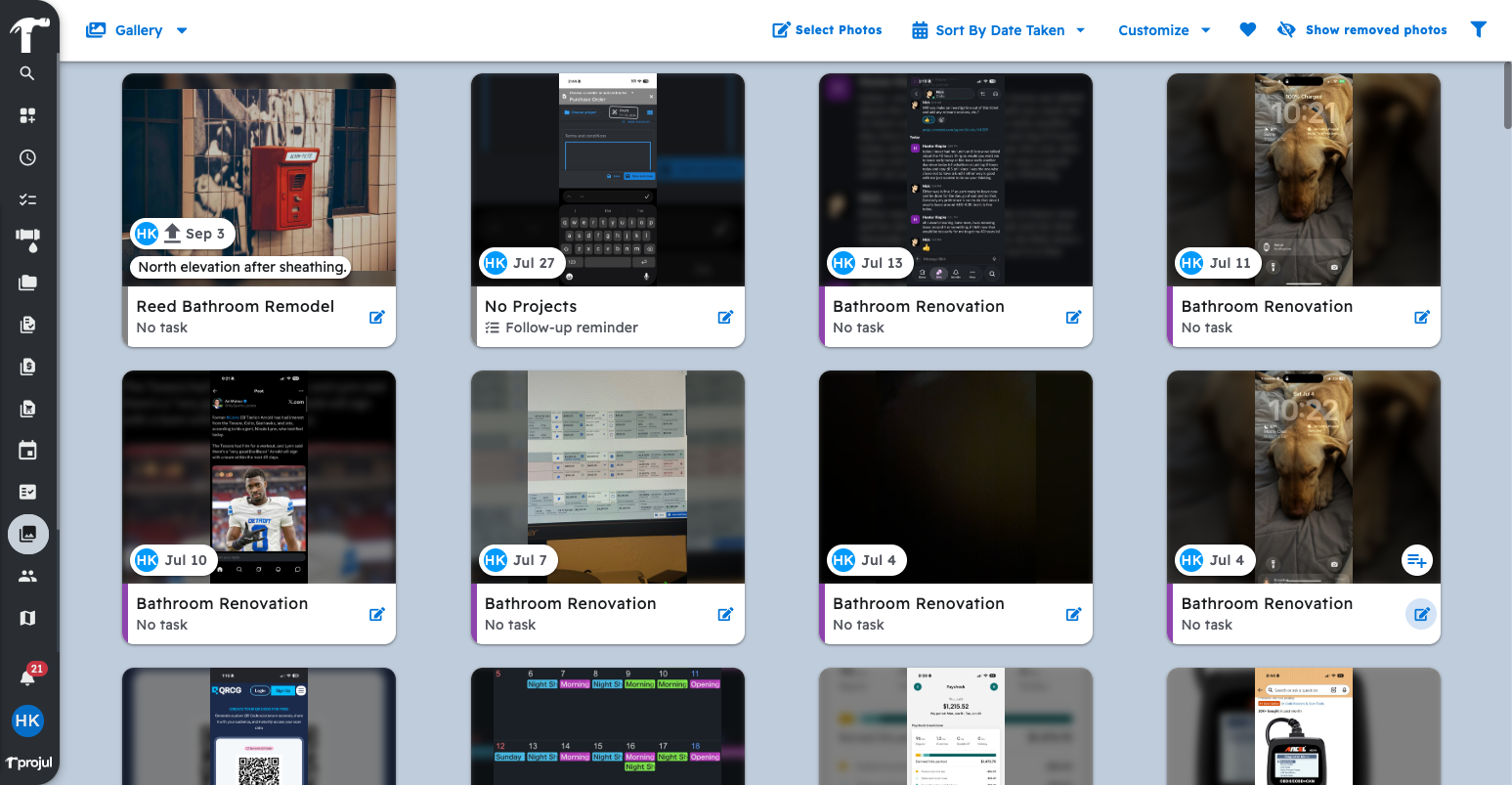Edit the Jul 13 Bathroom Renovation photo
Image resolution: width=1512 pixels, height=785 pixels.
(x=1073, y=317)
